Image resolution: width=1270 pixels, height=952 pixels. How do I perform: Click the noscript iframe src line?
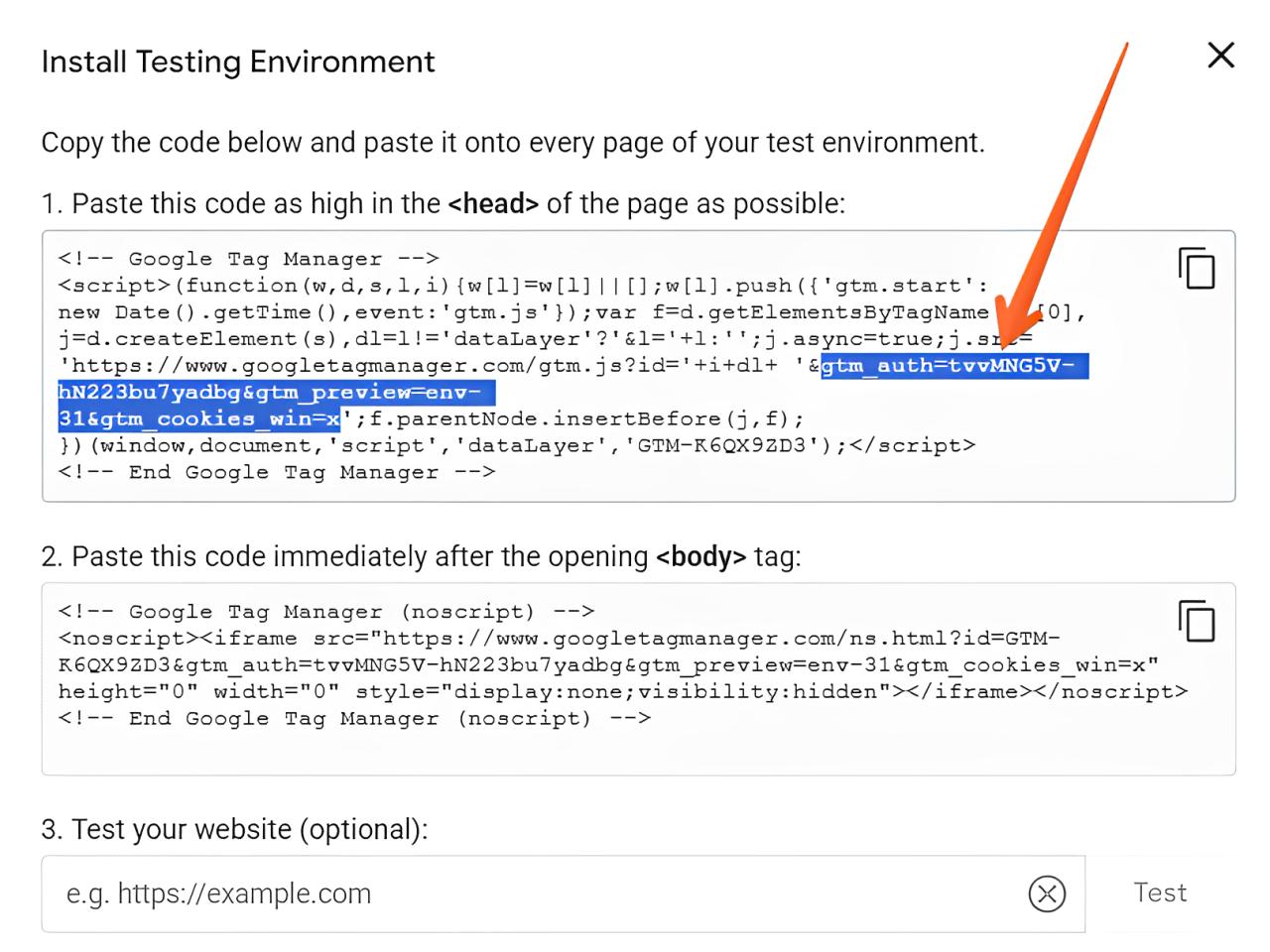pyautogui.click(x=559, y=639)
